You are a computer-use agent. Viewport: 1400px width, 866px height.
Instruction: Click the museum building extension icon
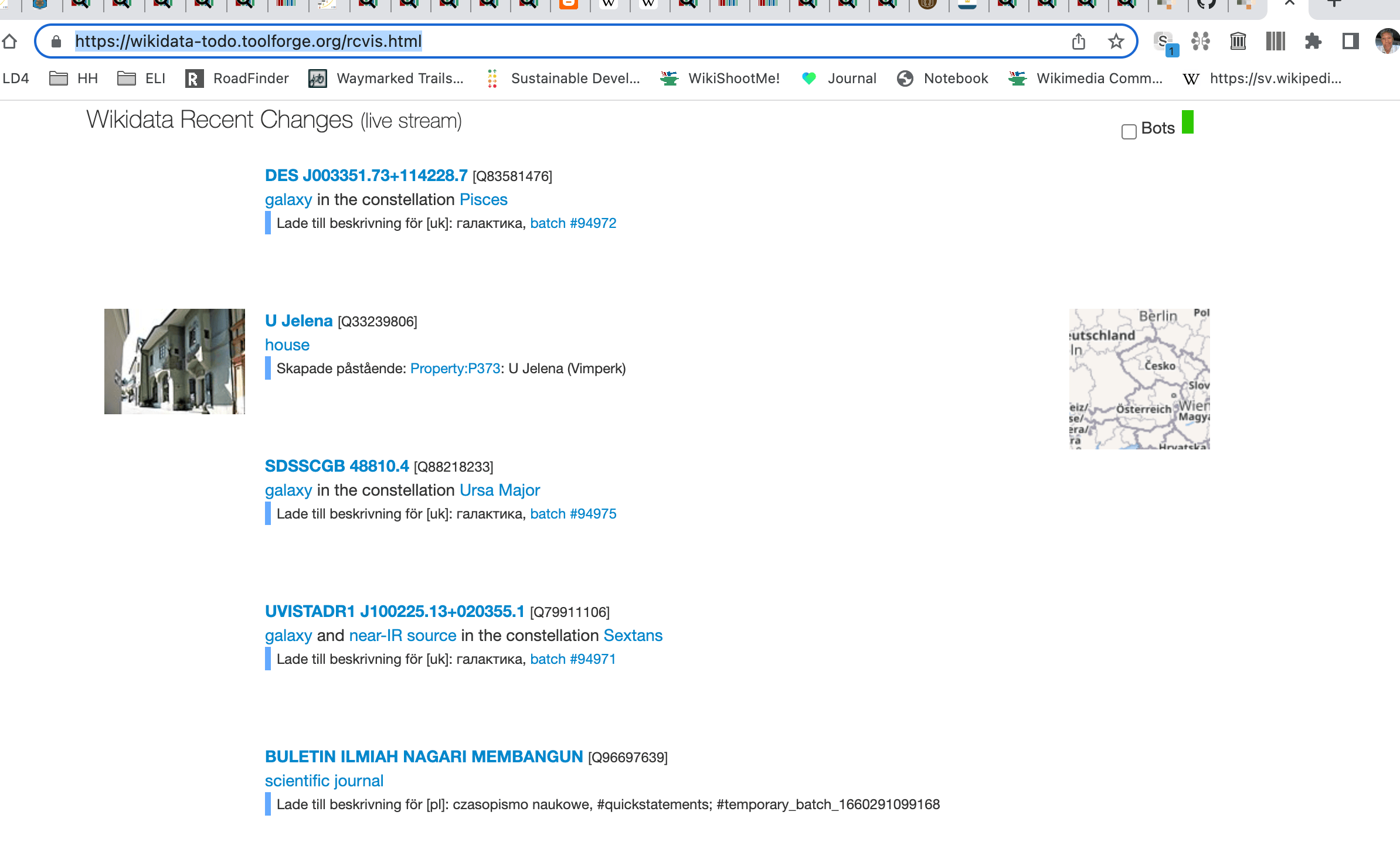[x=1238, y=42]
